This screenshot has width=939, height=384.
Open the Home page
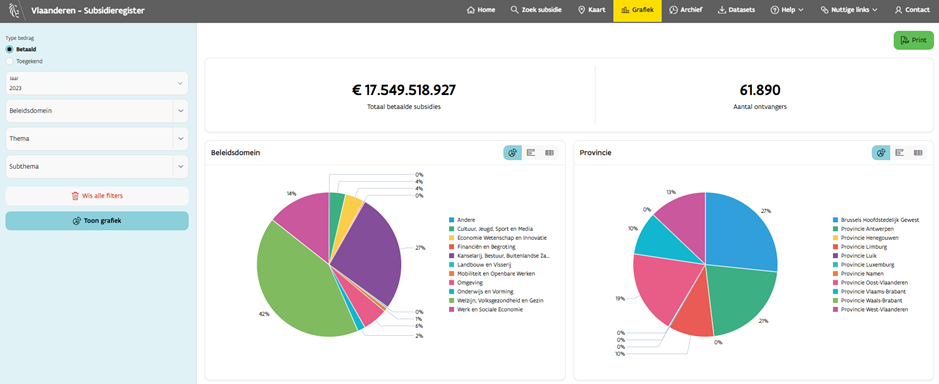(481, 10)
